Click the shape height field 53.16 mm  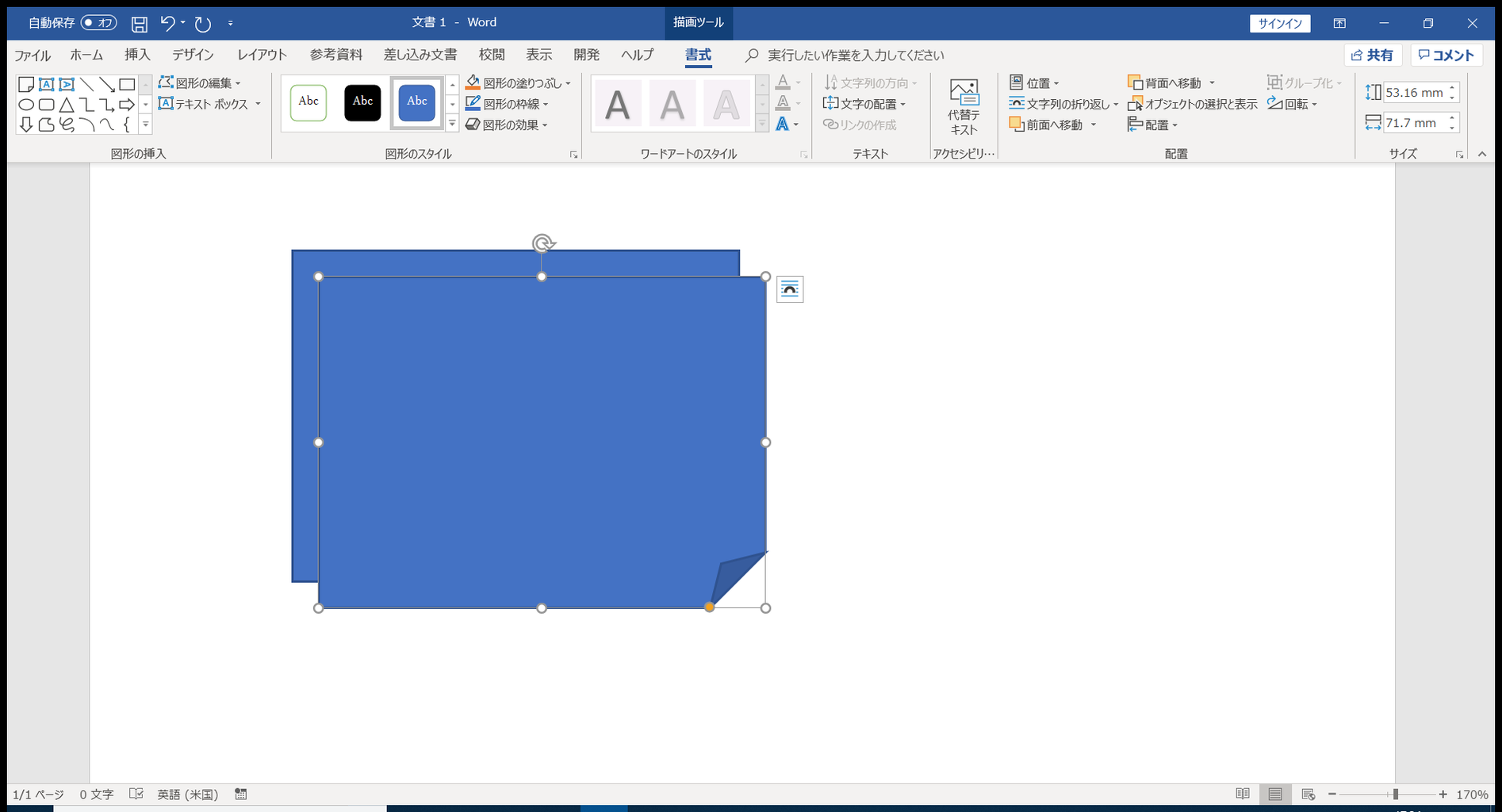tap(1414, 93)
